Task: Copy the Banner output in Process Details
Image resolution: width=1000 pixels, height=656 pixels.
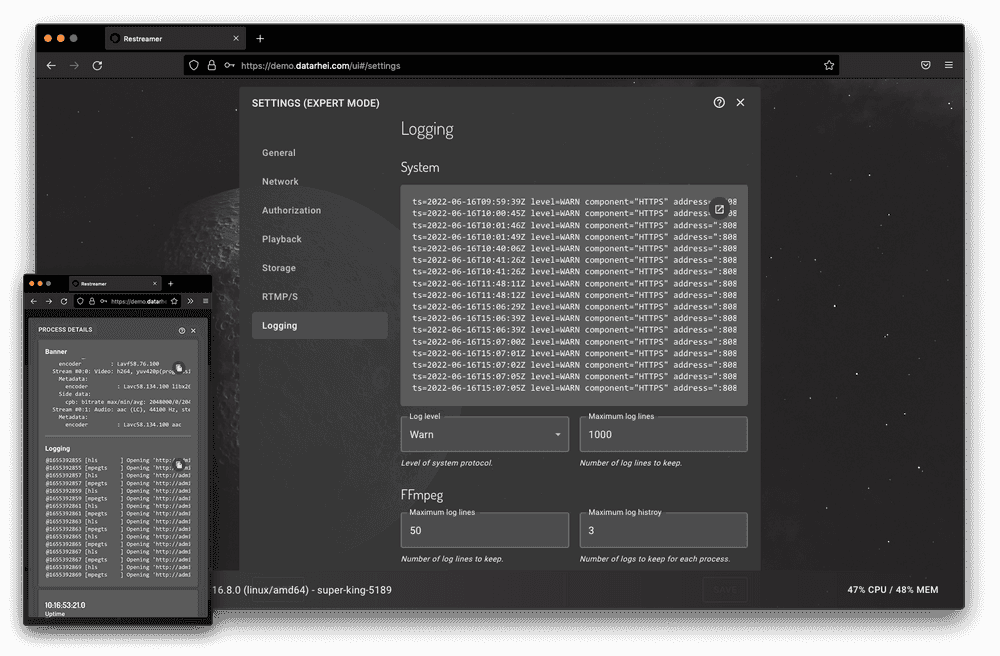Action: pyautogui.click(x=180, y=366)
